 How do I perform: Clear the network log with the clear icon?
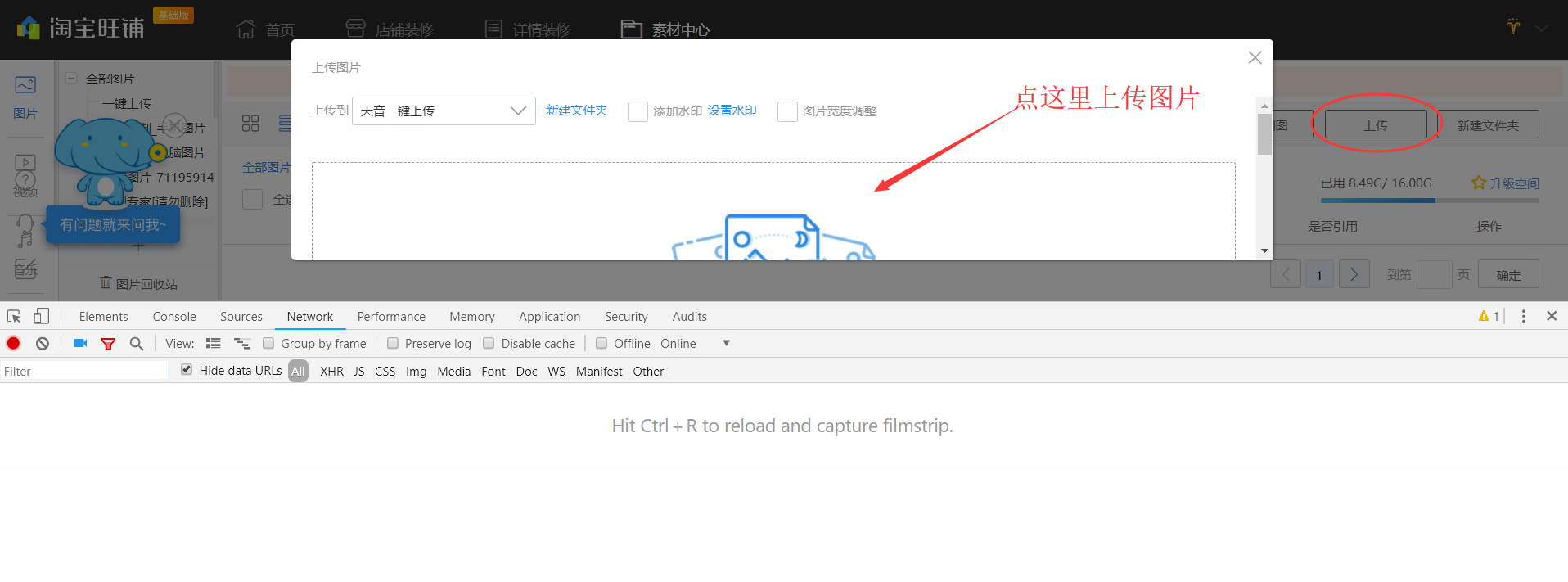pyautogui.click(x=43, y=344)
